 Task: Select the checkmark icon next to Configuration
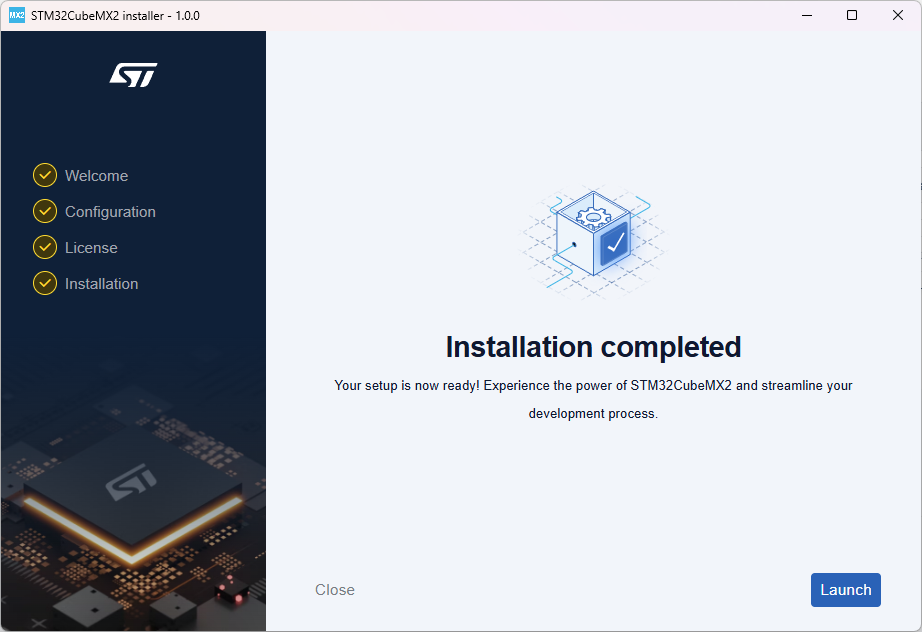click(x=45, y=211)
